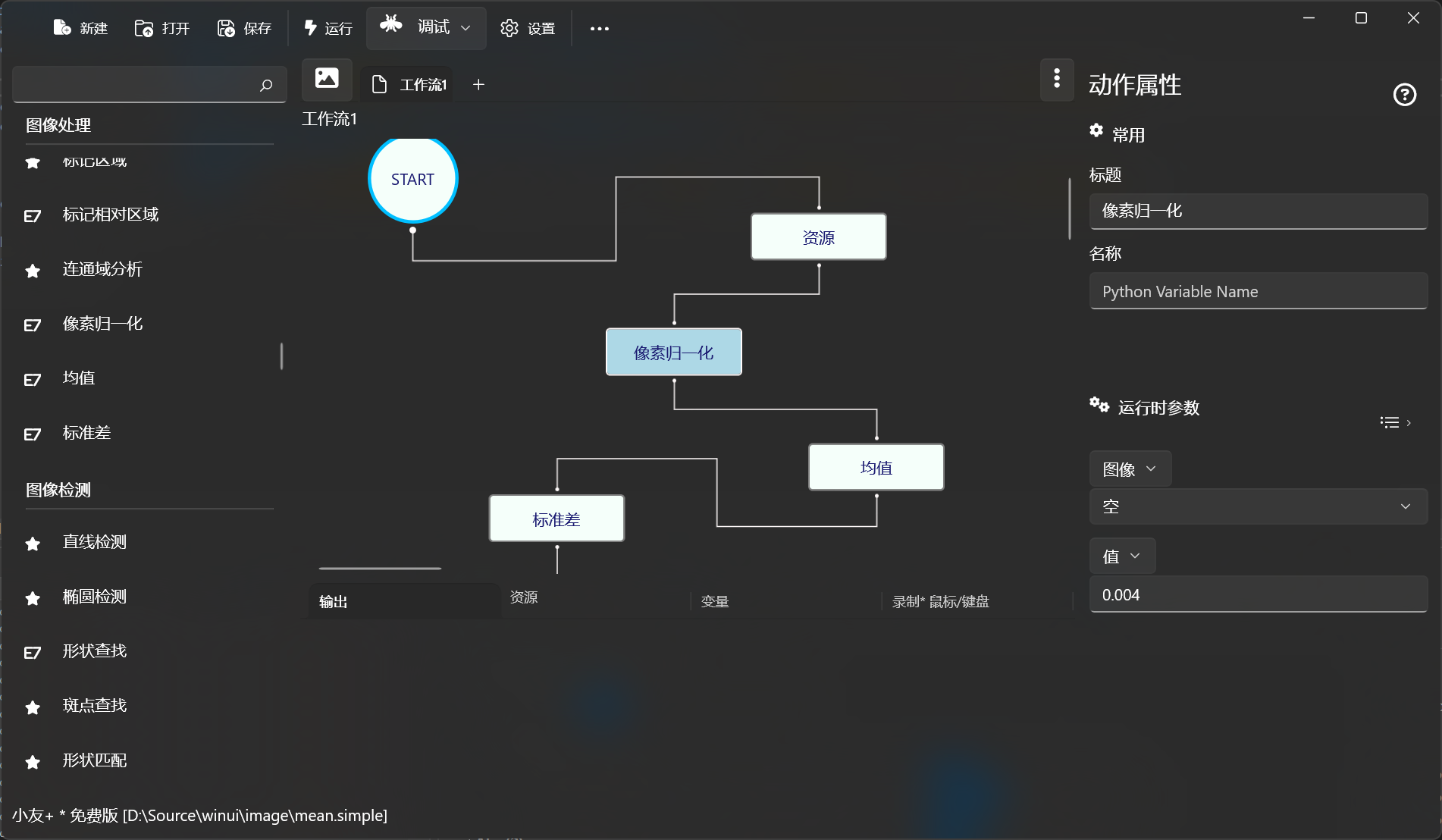This screenshot has height=840, width=1442.
Task: Select the 工作流1 tab
Action: click(x=410, y=85)
